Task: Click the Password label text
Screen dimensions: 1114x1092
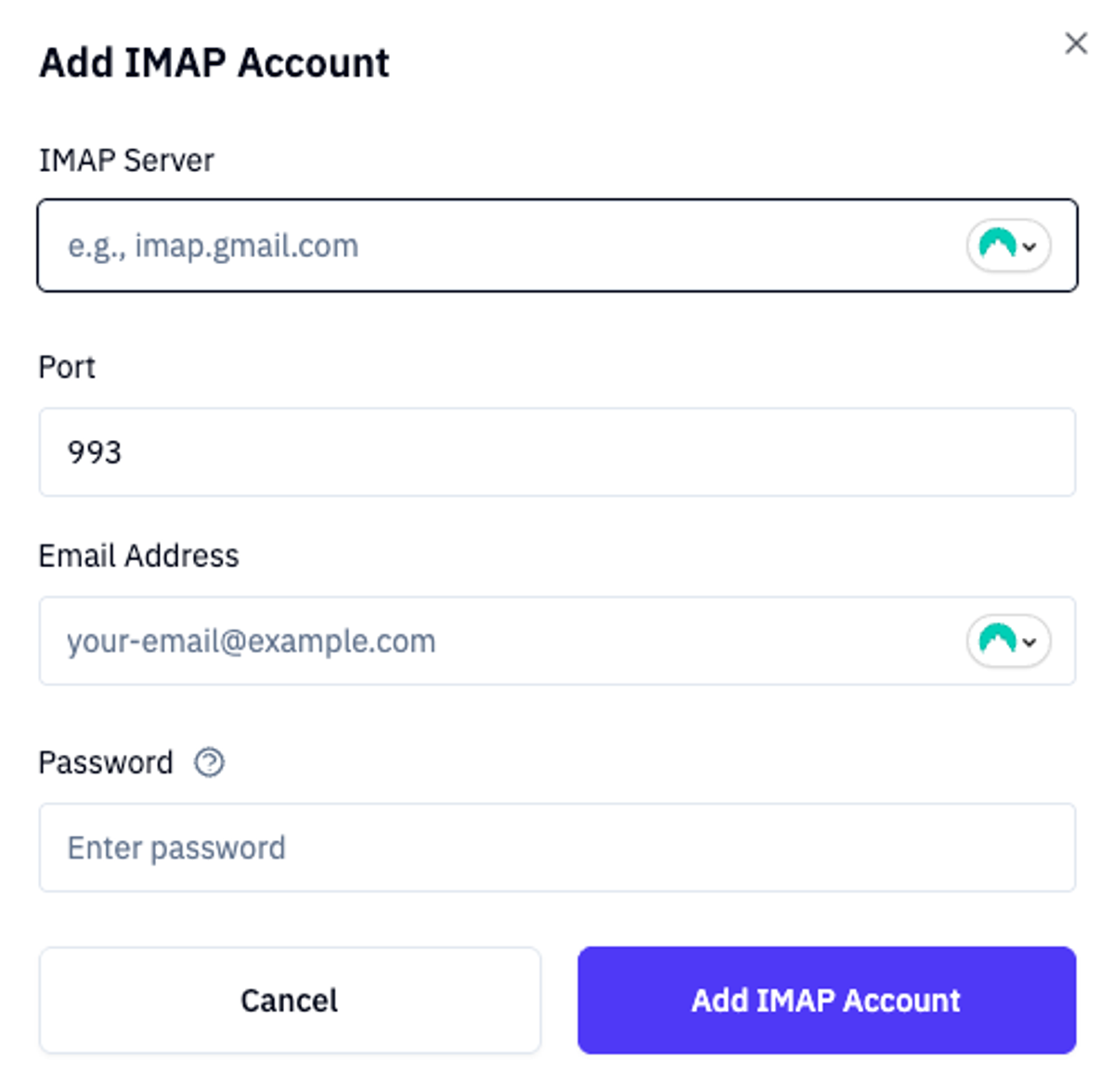Action: 106,763
